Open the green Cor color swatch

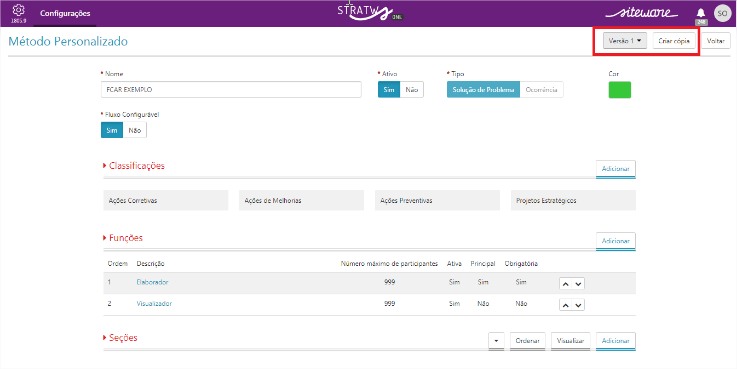click(620, 90)
